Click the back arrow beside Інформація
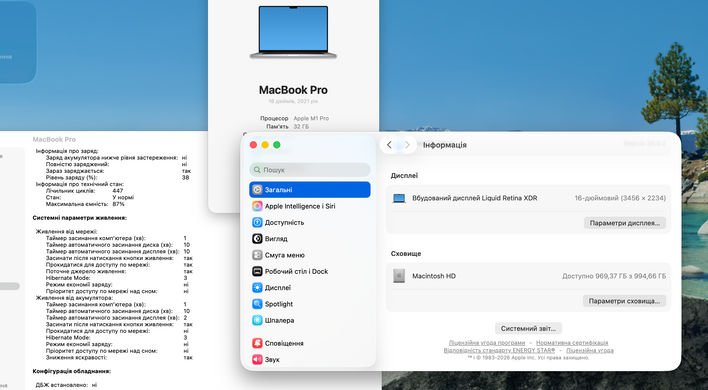 pos(389,145)
